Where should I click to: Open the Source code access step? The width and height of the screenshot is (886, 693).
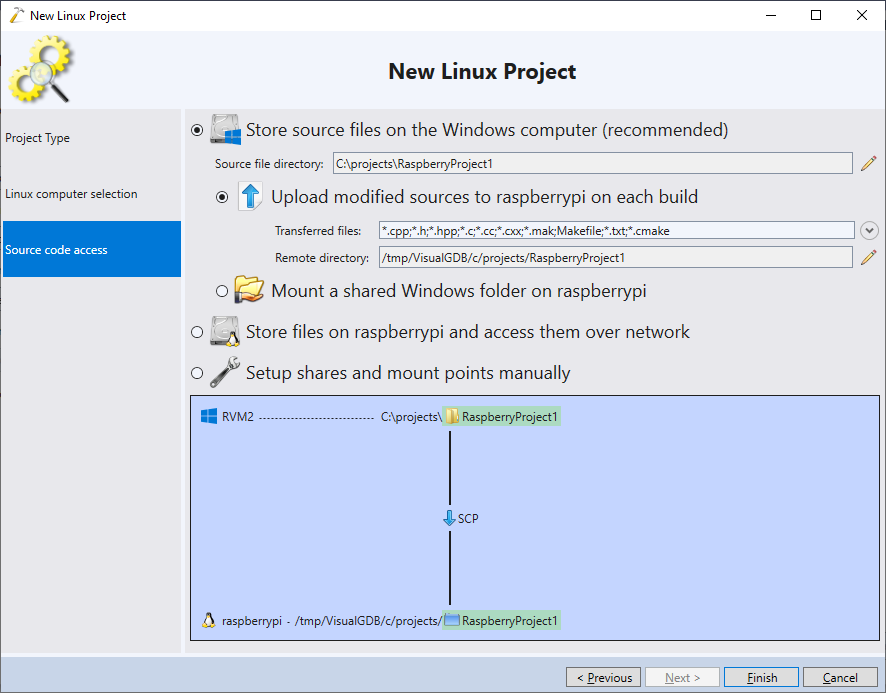click(x=92, y=249)
